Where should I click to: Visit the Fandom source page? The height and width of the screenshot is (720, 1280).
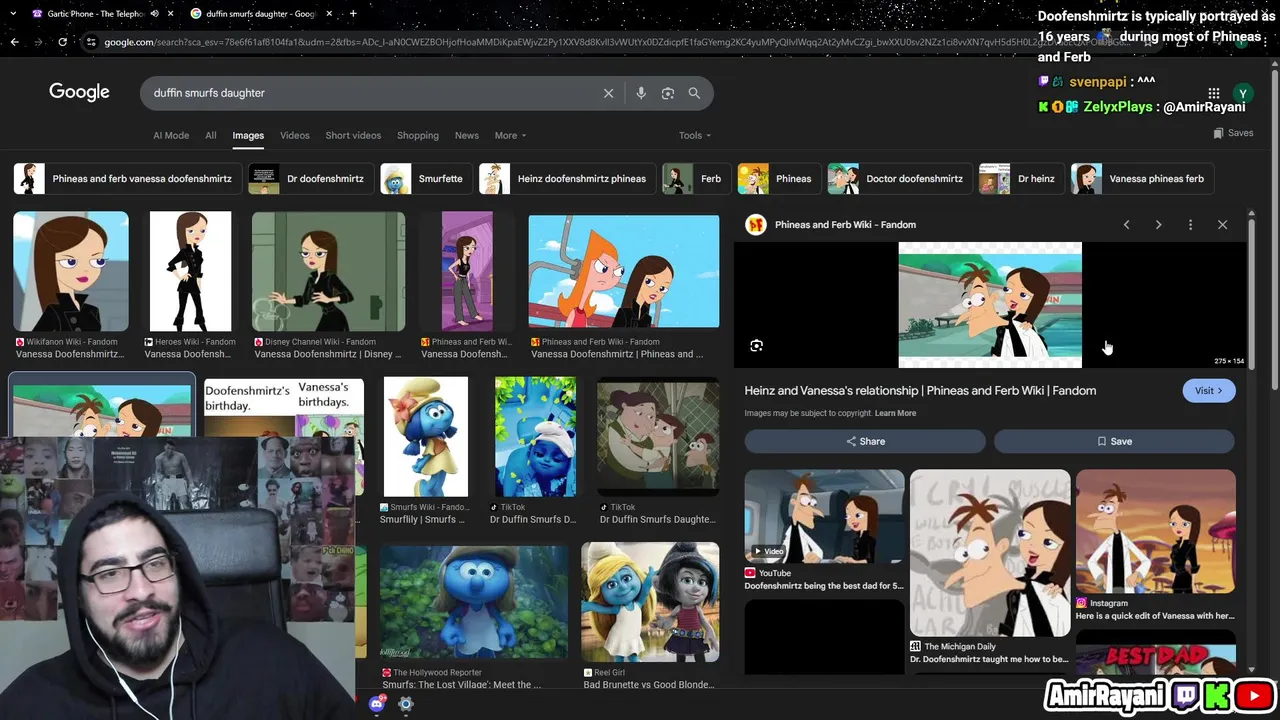point(1209,391)
